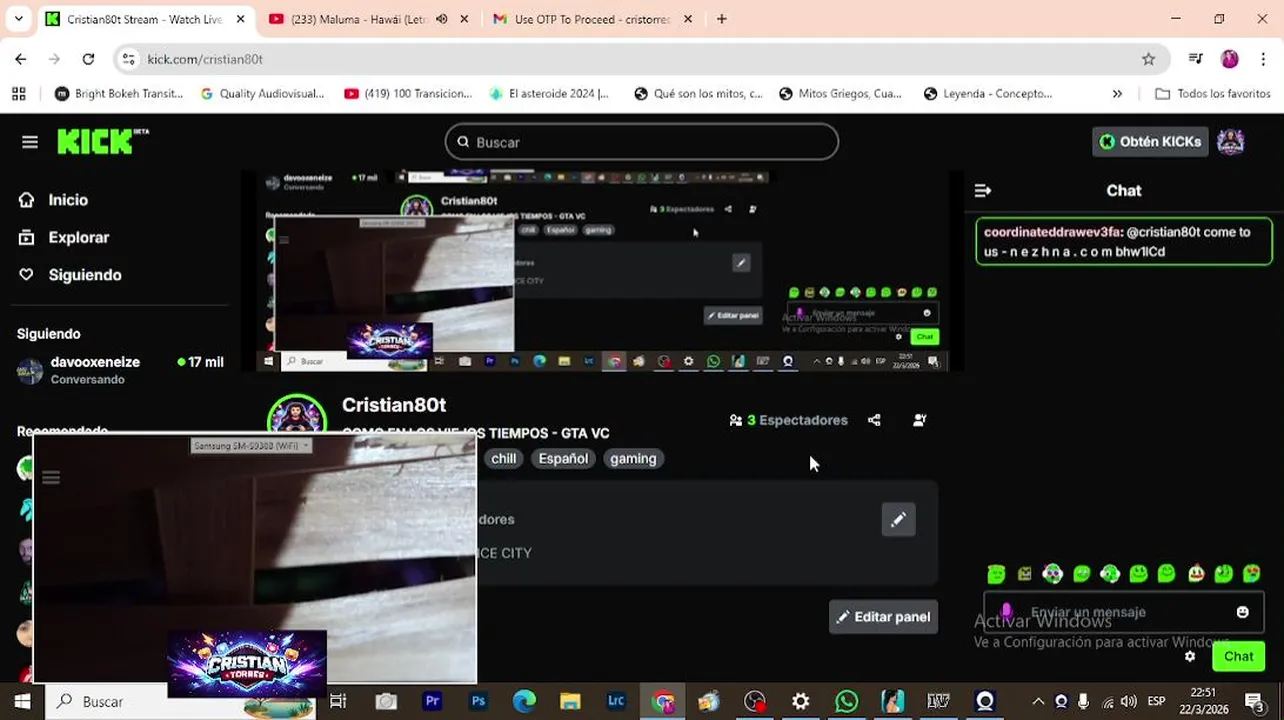The image size is (1284, 720).
Task: Close the Use OTP To Proceed tab
Action: (687, 19)
